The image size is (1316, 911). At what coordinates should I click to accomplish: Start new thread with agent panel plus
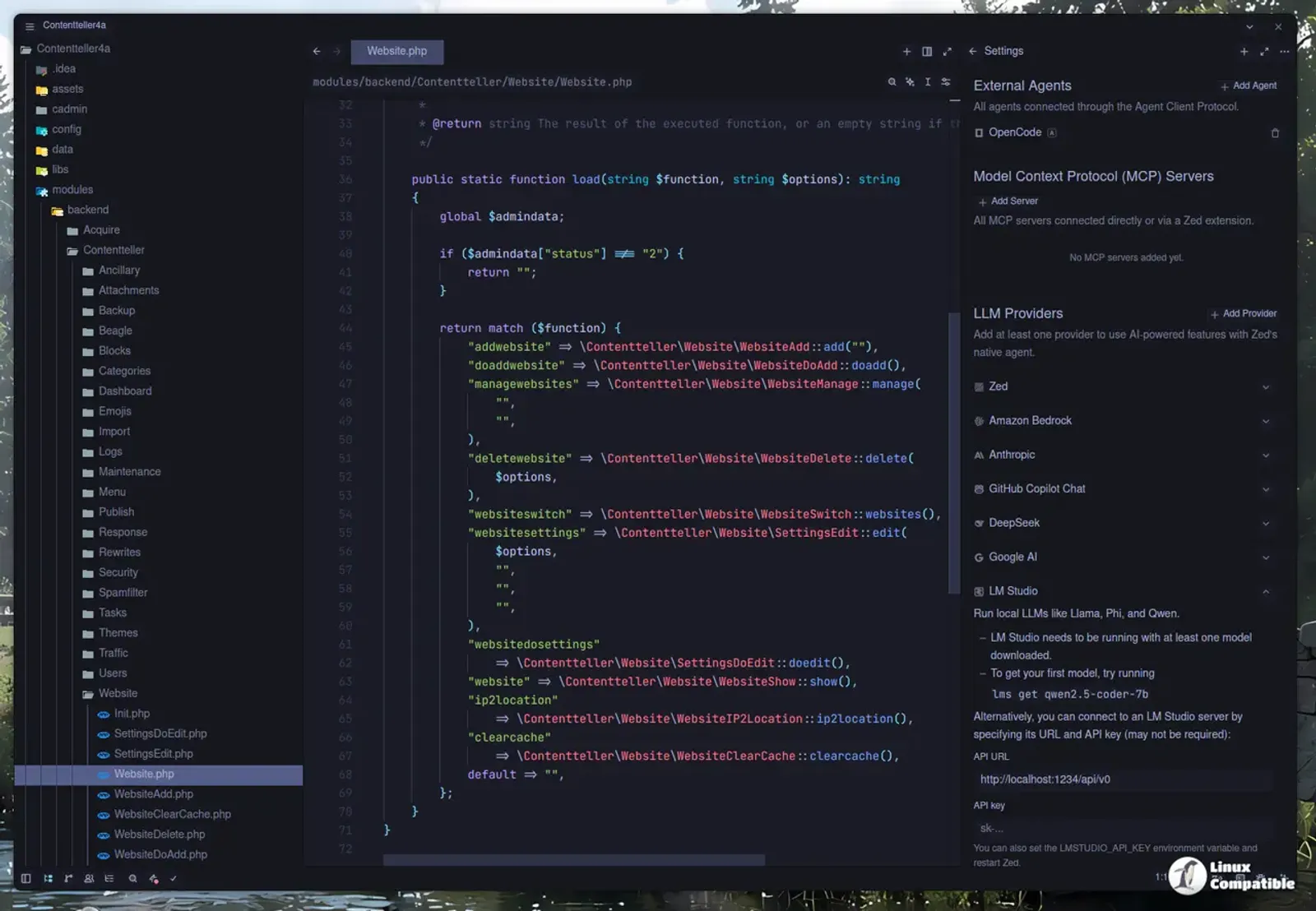click(x=1244, y=51)
